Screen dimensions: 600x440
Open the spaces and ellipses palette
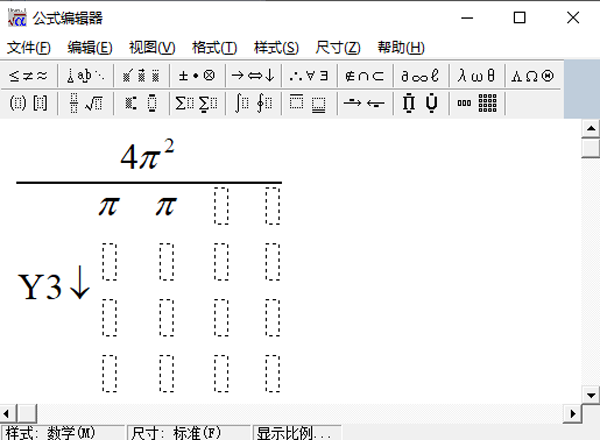(86, 76)
